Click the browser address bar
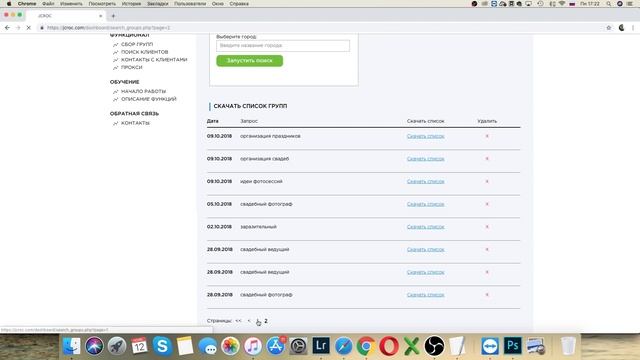This screenshot has width=640, height=360. click(x=318, y=27)
